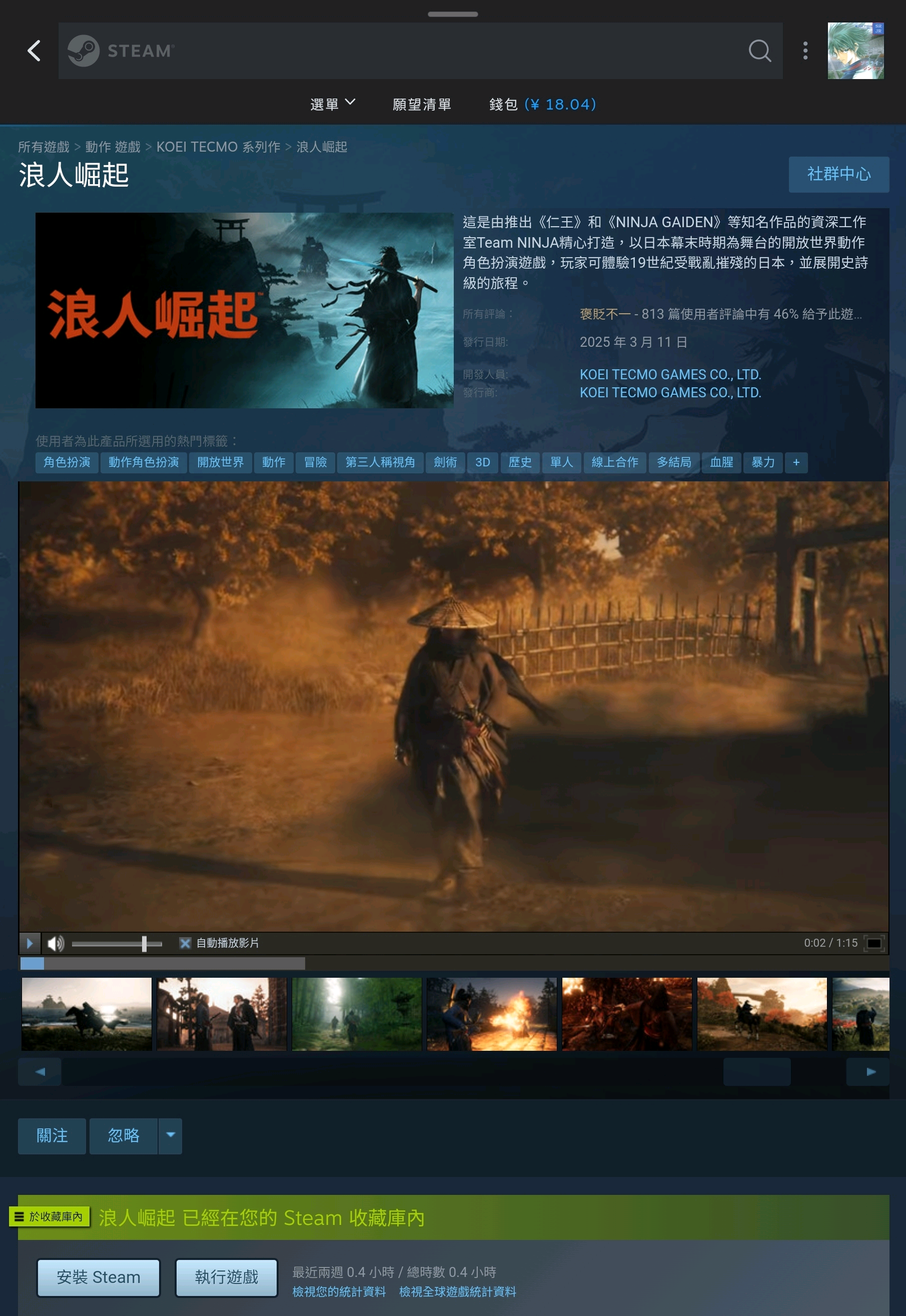Open KOEI TECMO 系列作 breadcrumb
The width and height of the screenshot is (906, 1316).
[x=218, y=147]
